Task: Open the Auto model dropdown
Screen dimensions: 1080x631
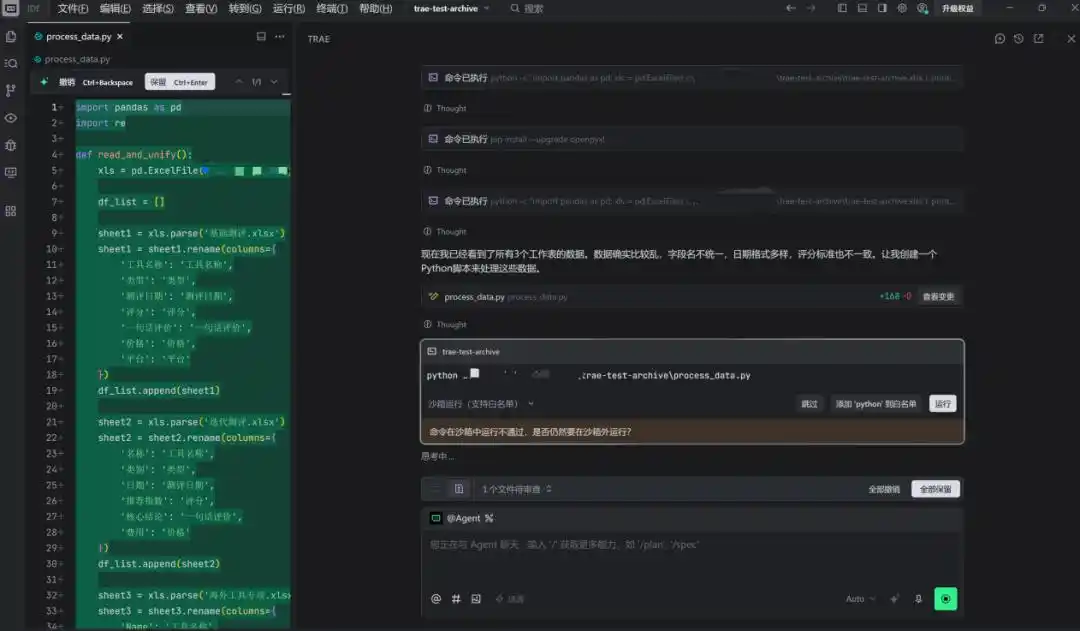Action: click(x=861, y=599)
